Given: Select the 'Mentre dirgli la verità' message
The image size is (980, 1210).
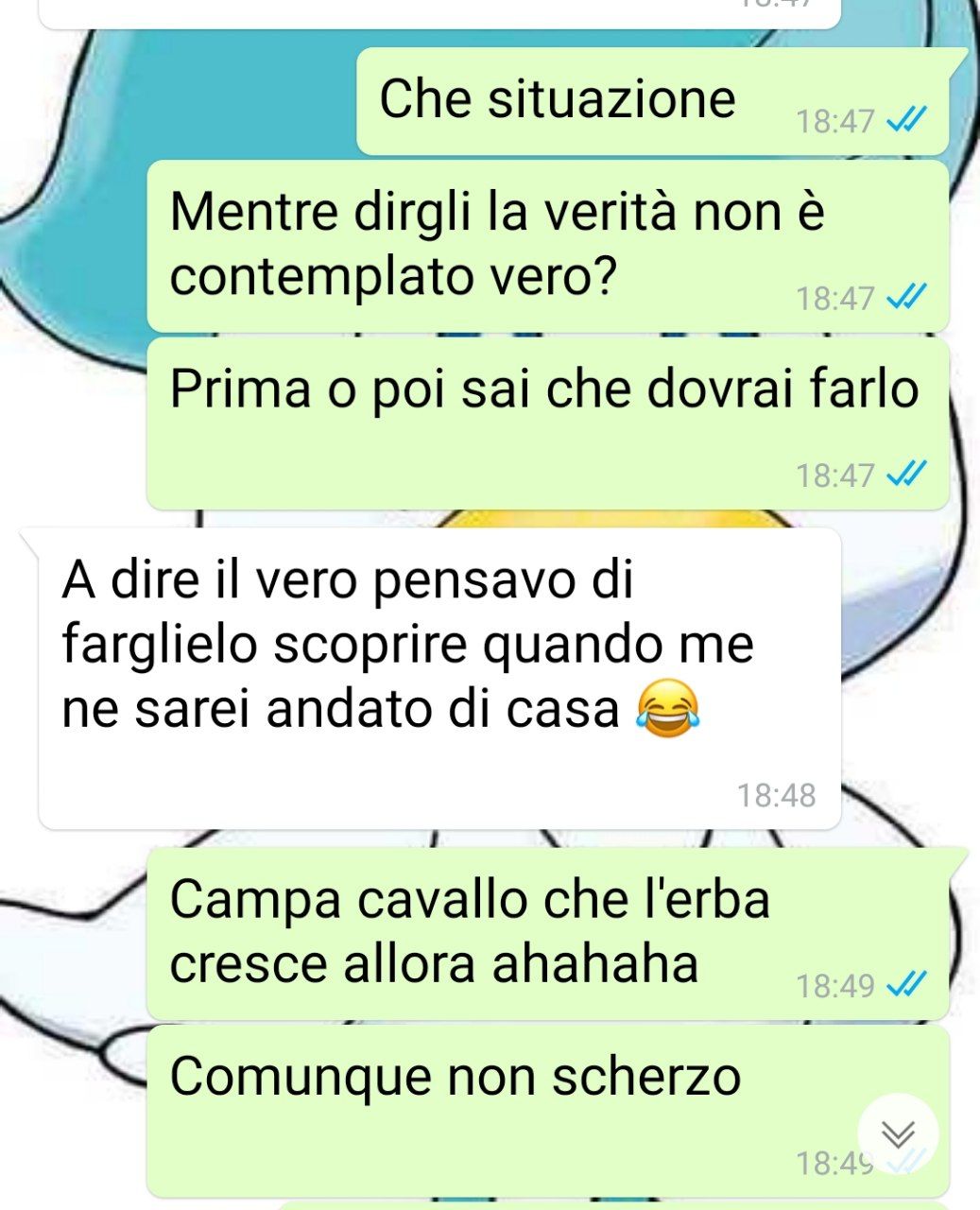Looking at the screenshot, I should click(x=547, y=245).
